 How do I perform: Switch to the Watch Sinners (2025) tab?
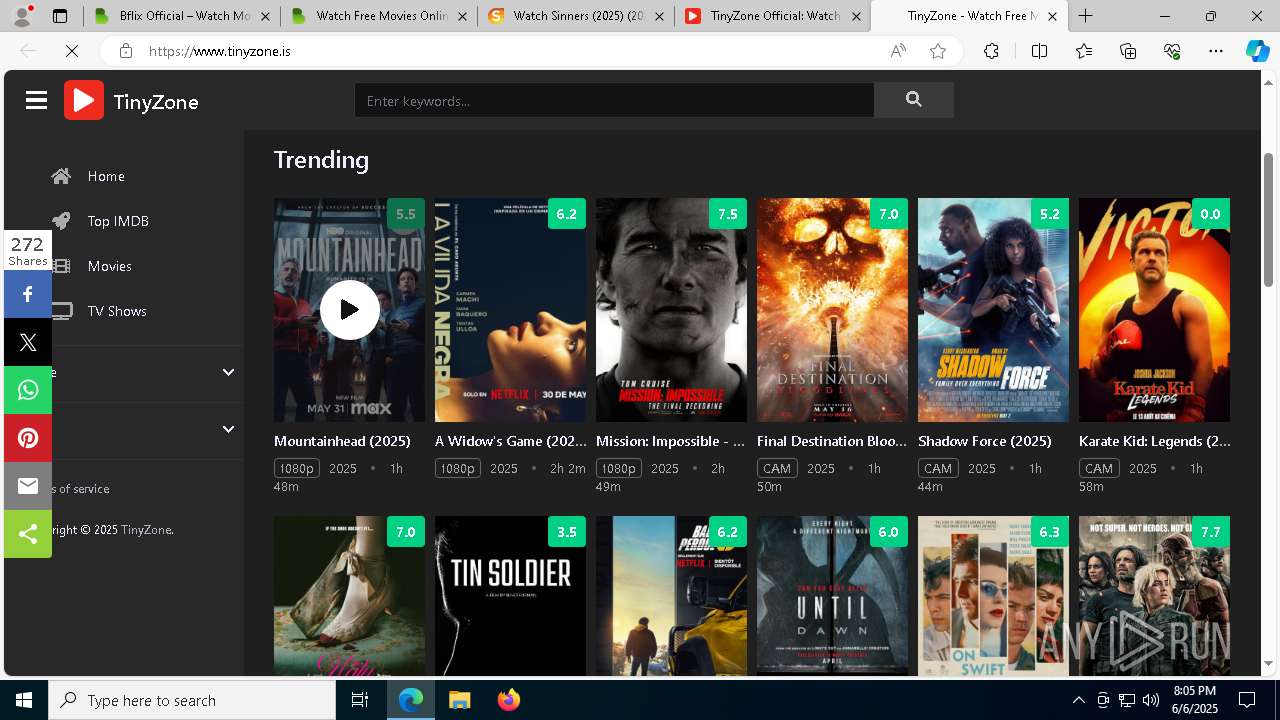click(x=575, y=16)
